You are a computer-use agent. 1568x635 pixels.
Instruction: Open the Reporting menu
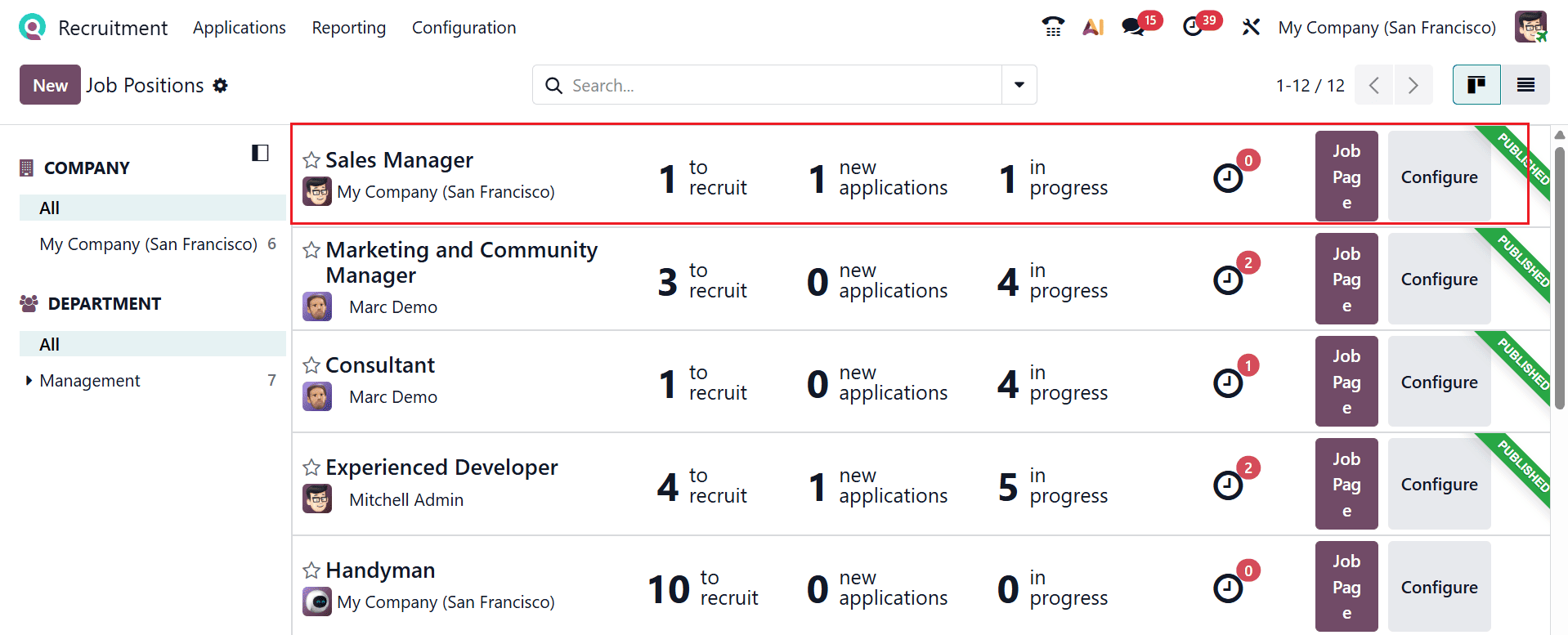click(349, 28)
